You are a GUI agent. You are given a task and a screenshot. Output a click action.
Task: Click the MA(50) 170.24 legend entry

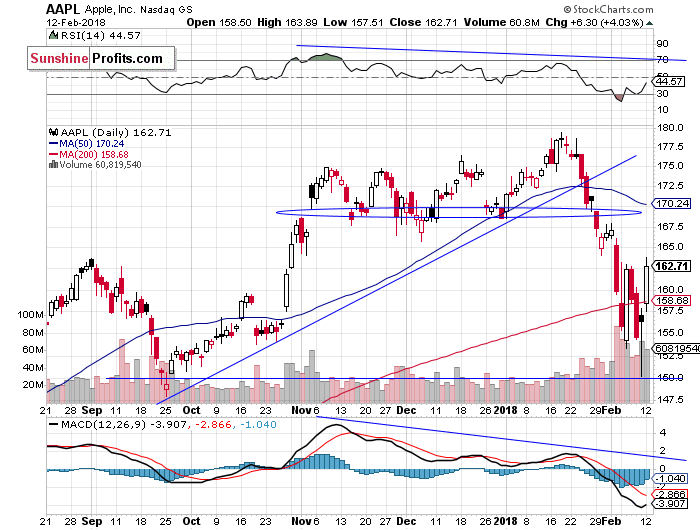tap(86, 143)
